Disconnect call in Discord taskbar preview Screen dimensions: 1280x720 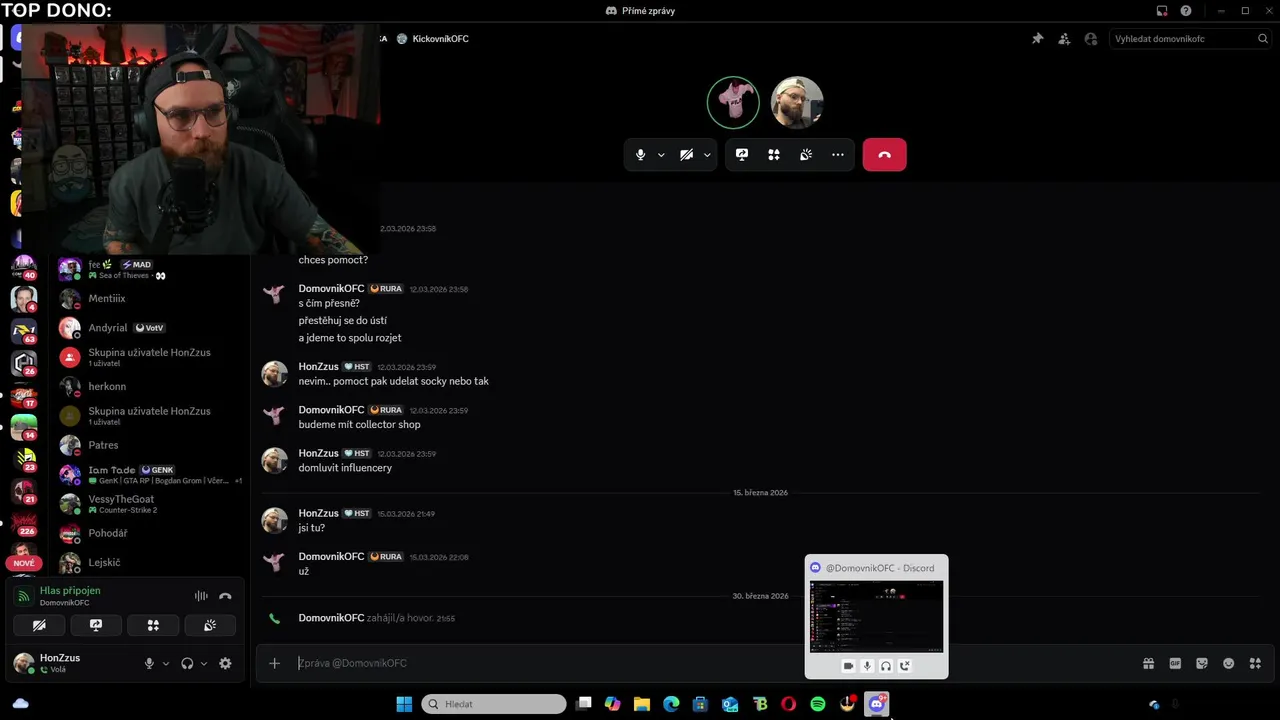[905, 666]
